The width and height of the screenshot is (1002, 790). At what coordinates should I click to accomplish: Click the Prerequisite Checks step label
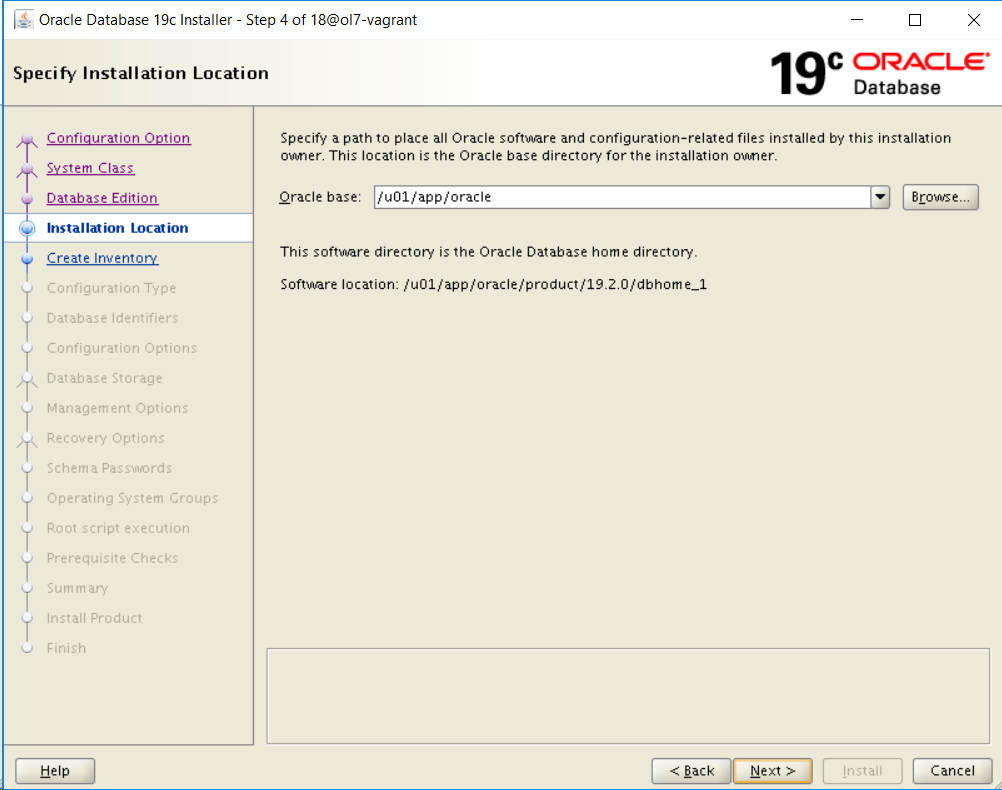click(112, 559)
